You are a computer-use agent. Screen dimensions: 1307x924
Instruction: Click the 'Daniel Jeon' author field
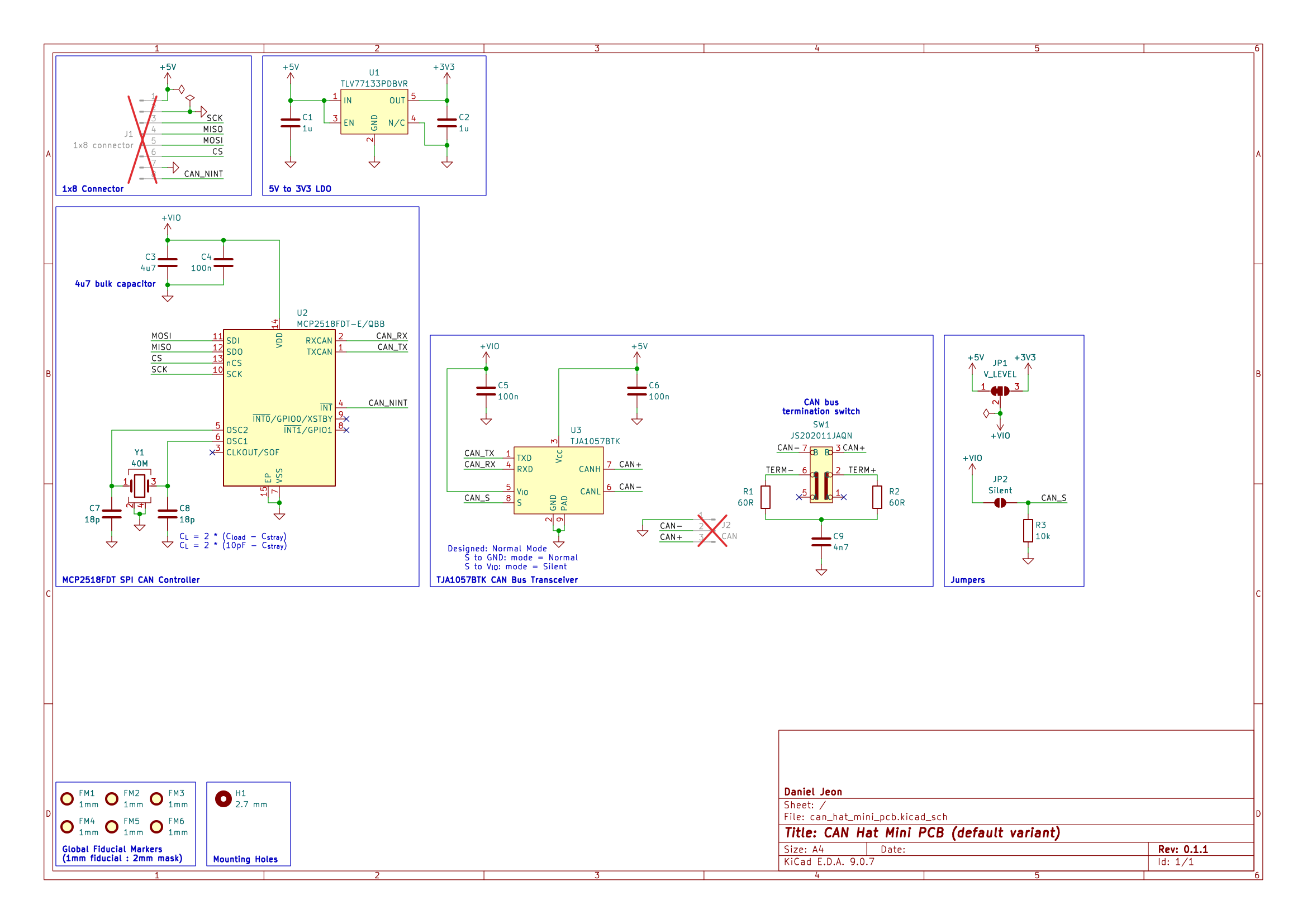coord(813,792)
